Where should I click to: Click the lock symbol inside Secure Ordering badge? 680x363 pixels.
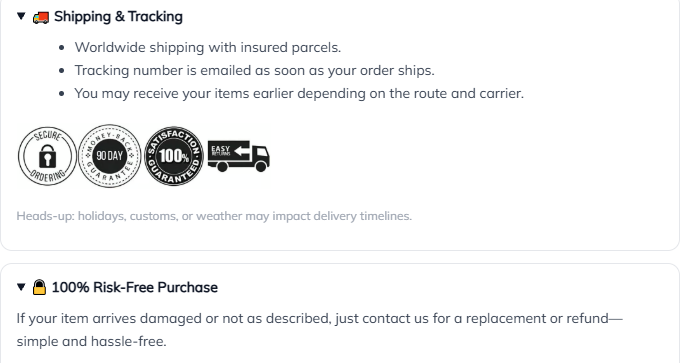click(x=47, y=157)
